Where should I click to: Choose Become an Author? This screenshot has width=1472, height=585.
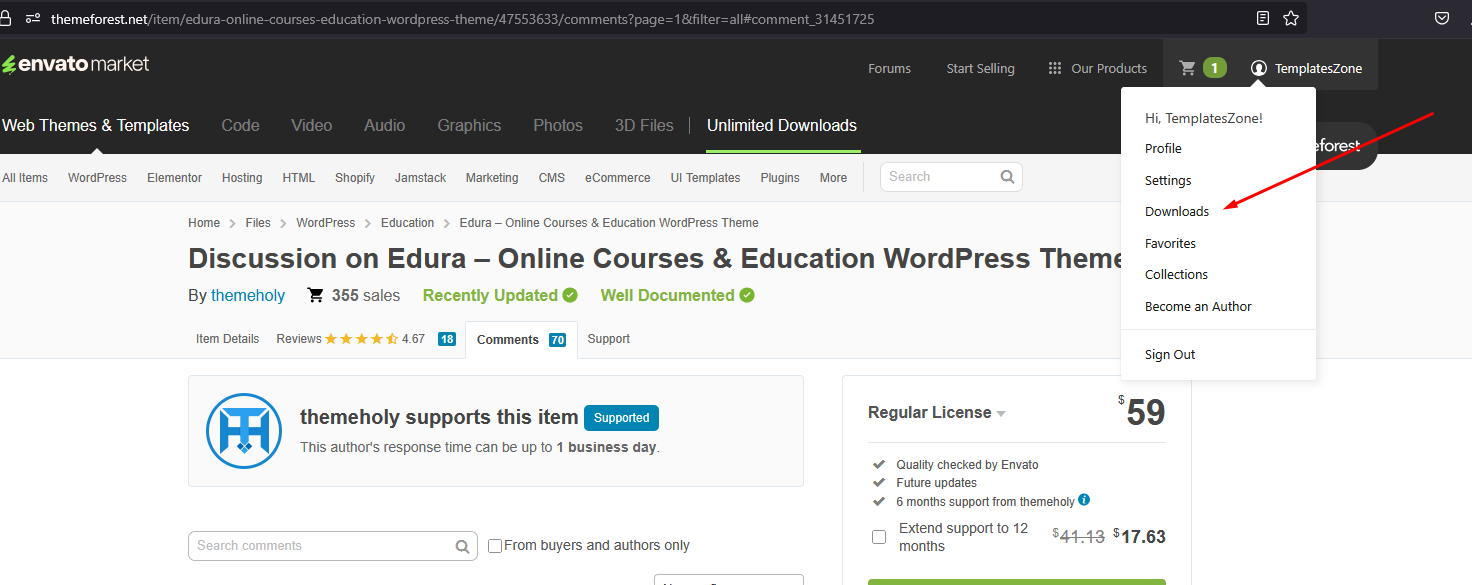point(1198,306)
